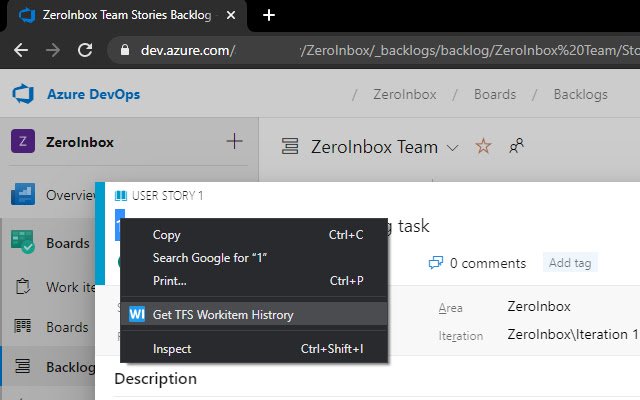This screenshot has width=640, height=400.
Task: Click the Area field value ZeroInbox
Action: (539, 306)
